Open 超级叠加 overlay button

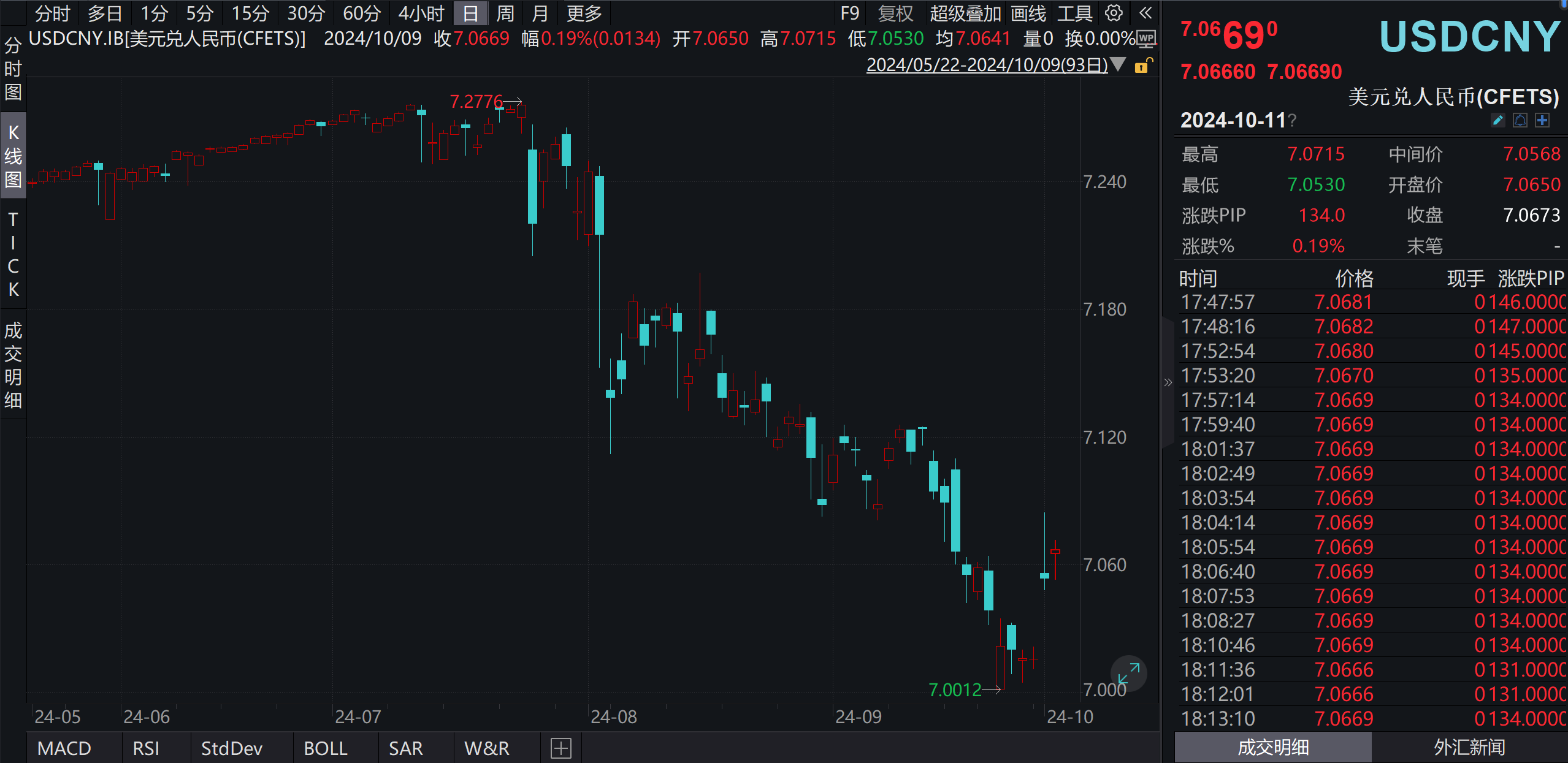(965, 13)
